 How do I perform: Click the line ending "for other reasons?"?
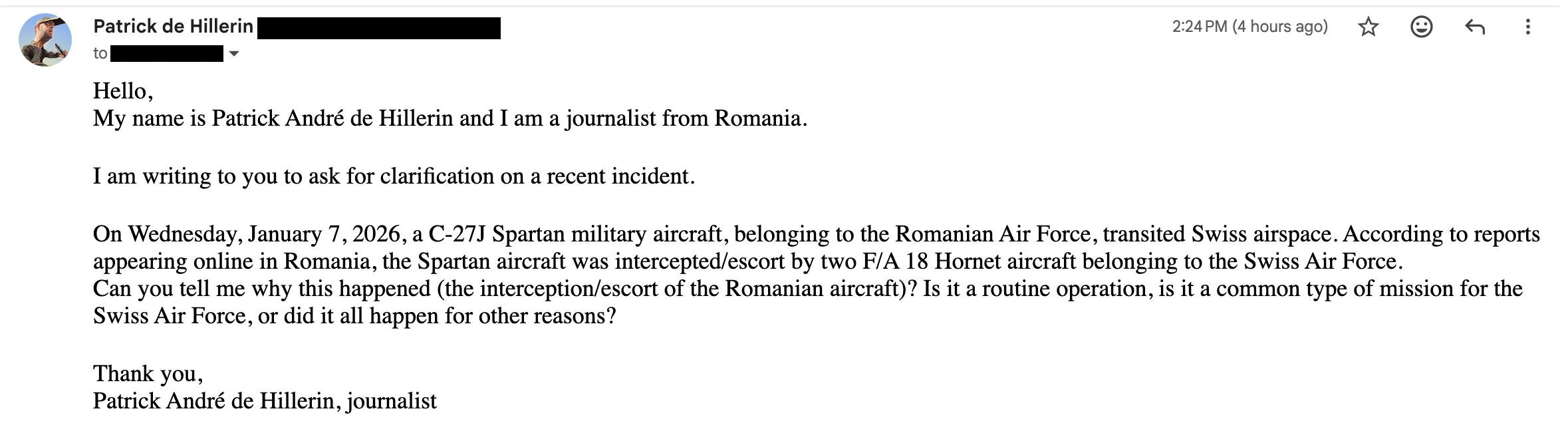tap(354, 316)
